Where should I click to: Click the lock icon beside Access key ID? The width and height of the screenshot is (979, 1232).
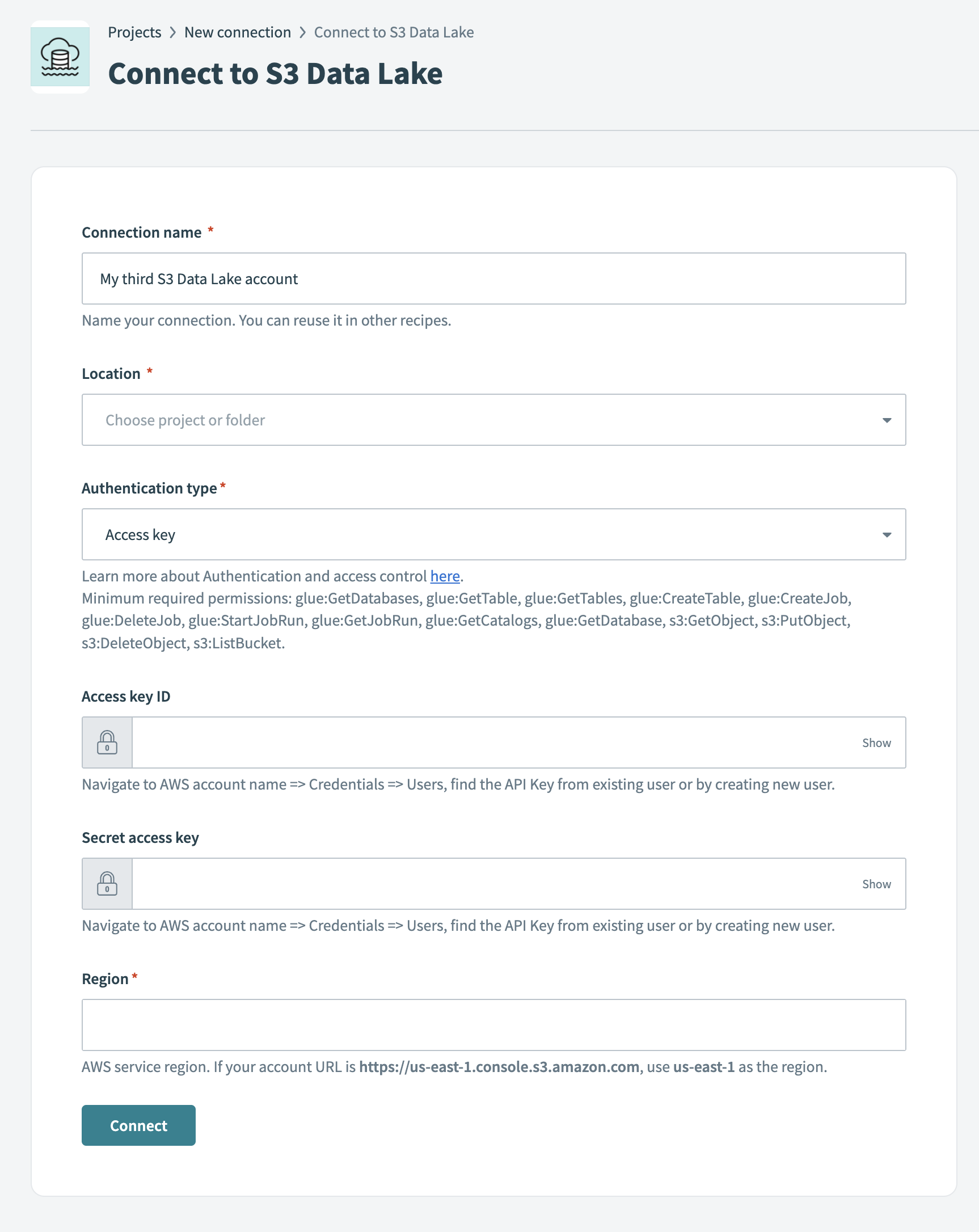coord(107,742)
